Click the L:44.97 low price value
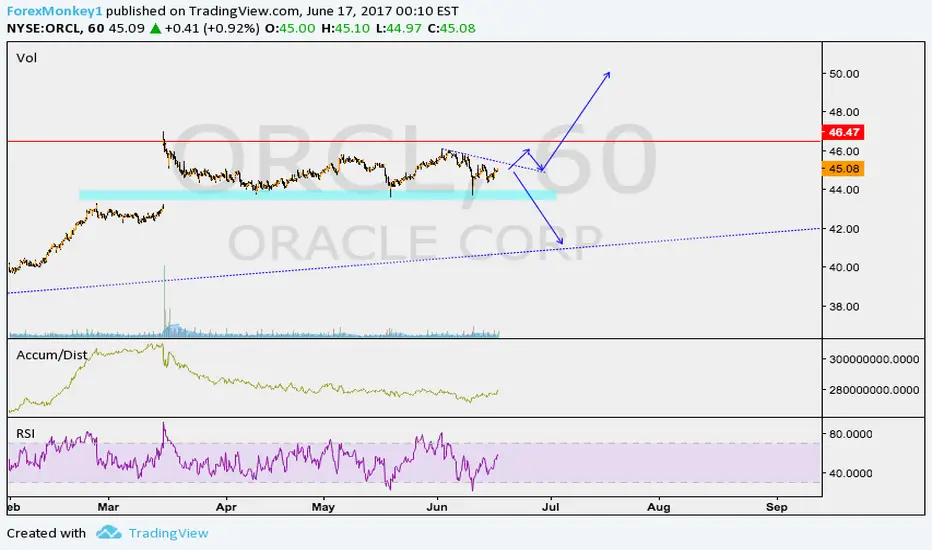Viewport: 932px width, 550px height. (x=401, y=28)
